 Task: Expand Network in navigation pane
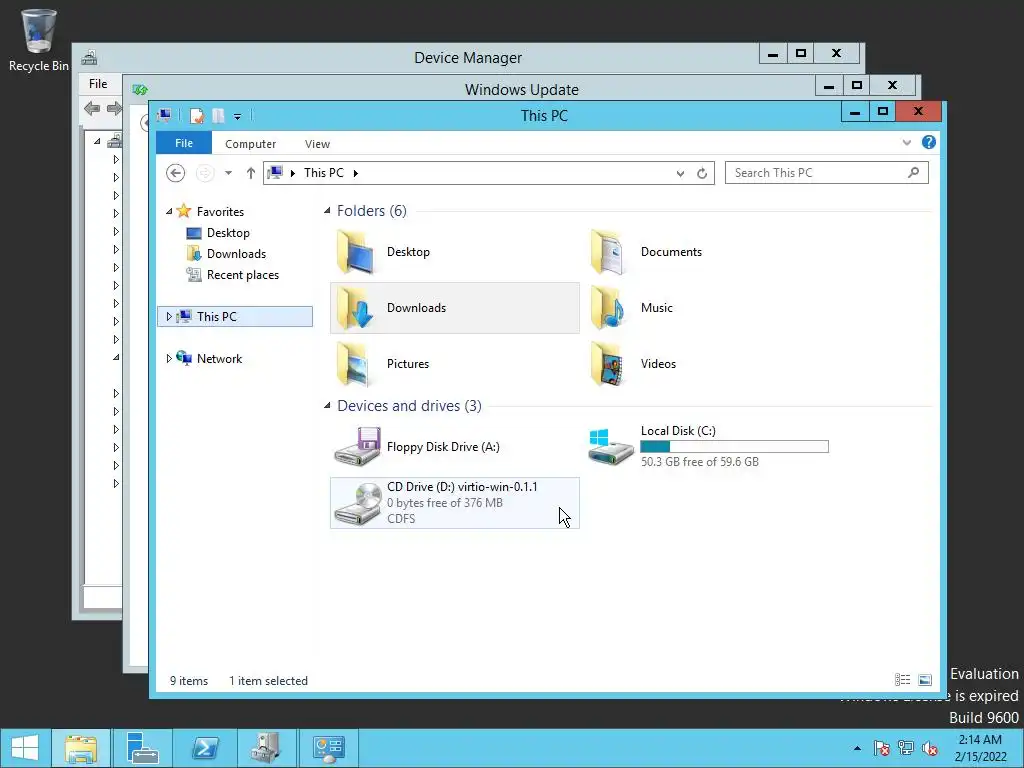(x=169, y=359)
